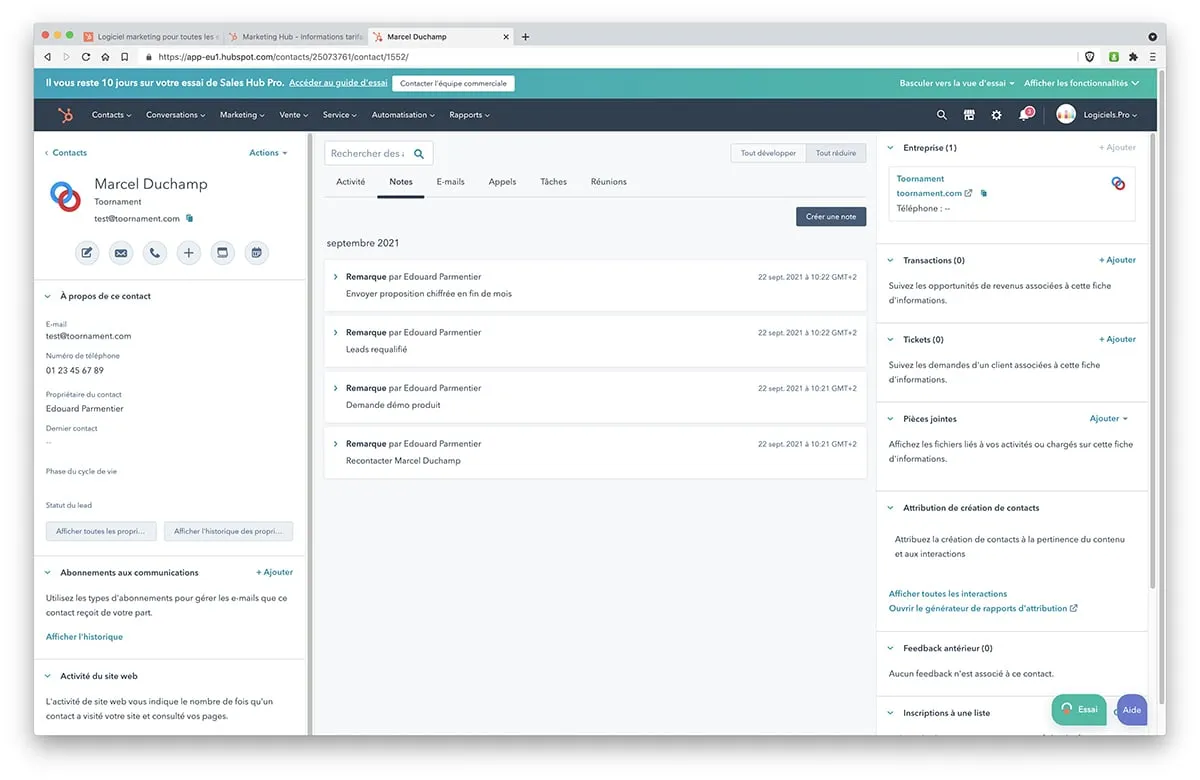1200x780 pixels.
Task: Click the browser bookmark icon
Action: point(124,57)
